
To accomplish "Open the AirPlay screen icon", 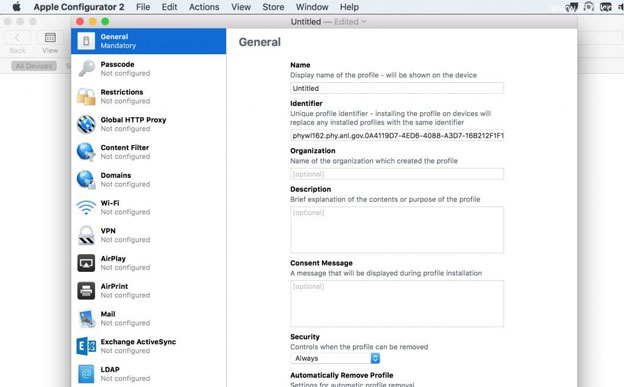I will point(86,263).
